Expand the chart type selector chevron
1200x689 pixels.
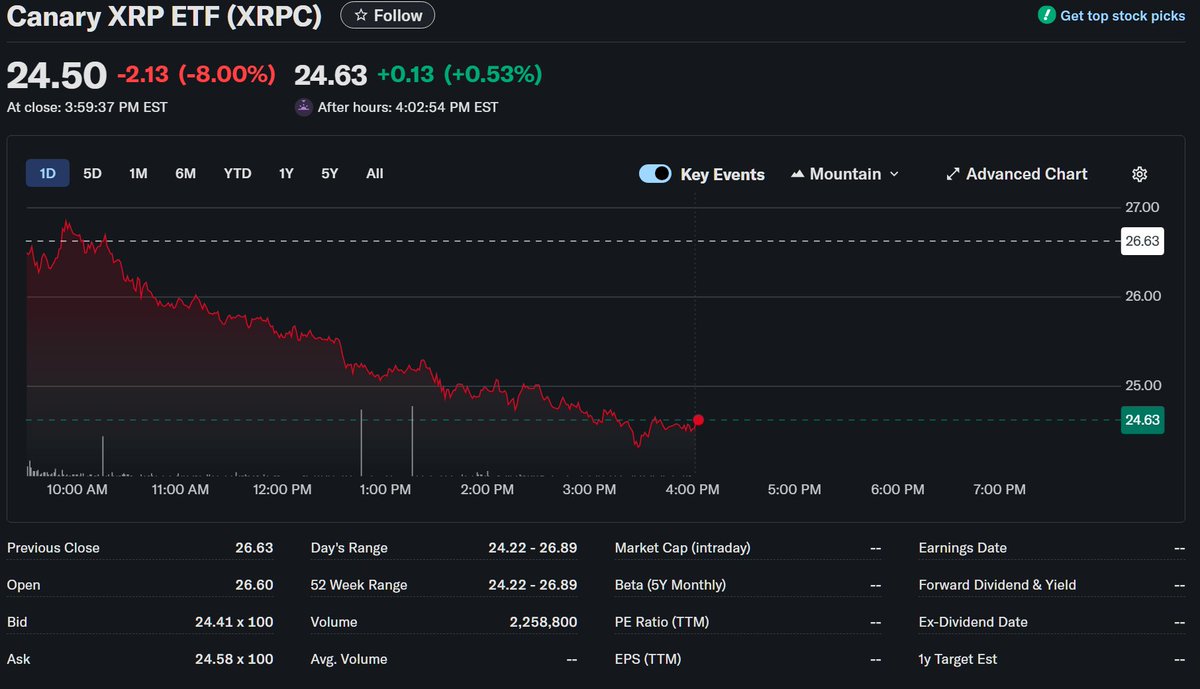point(894,173)
